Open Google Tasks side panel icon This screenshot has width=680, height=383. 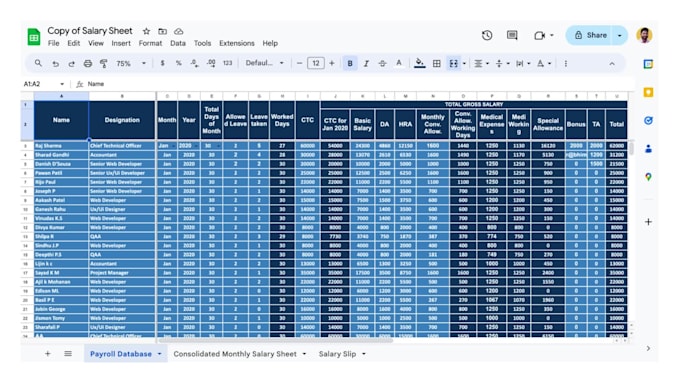pos(648,121)
